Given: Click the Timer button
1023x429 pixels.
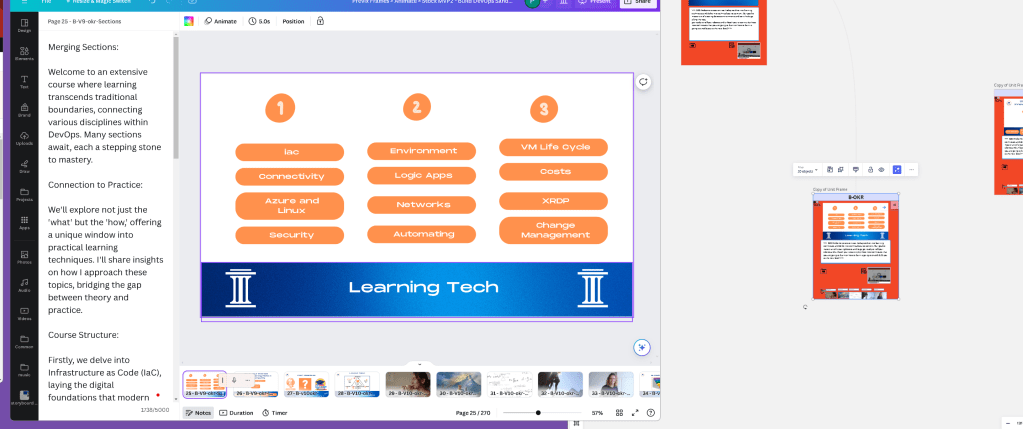Looking at the screenshot, I should [275, 413].
